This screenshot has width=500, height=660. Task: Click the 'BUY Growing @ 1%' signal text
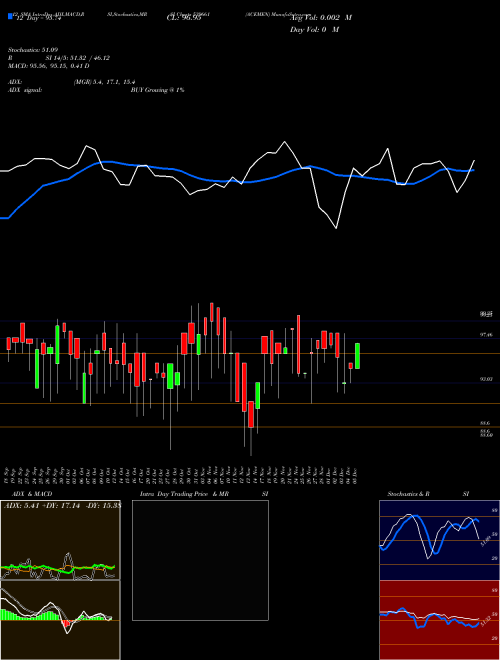[x=157, y=90]
